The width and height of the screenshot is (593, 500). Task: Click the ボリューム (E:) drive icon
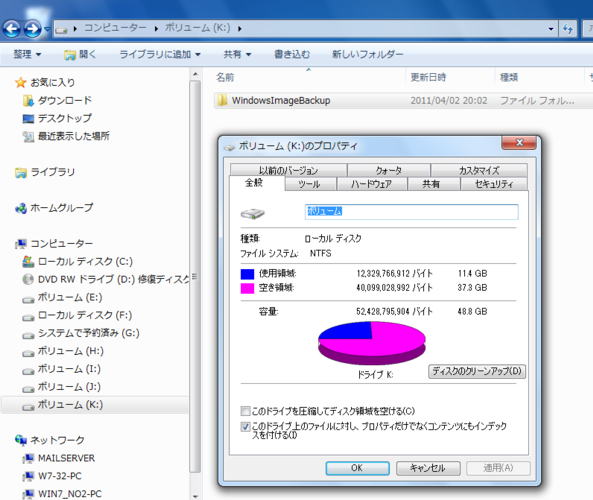[x=28, y=299]
